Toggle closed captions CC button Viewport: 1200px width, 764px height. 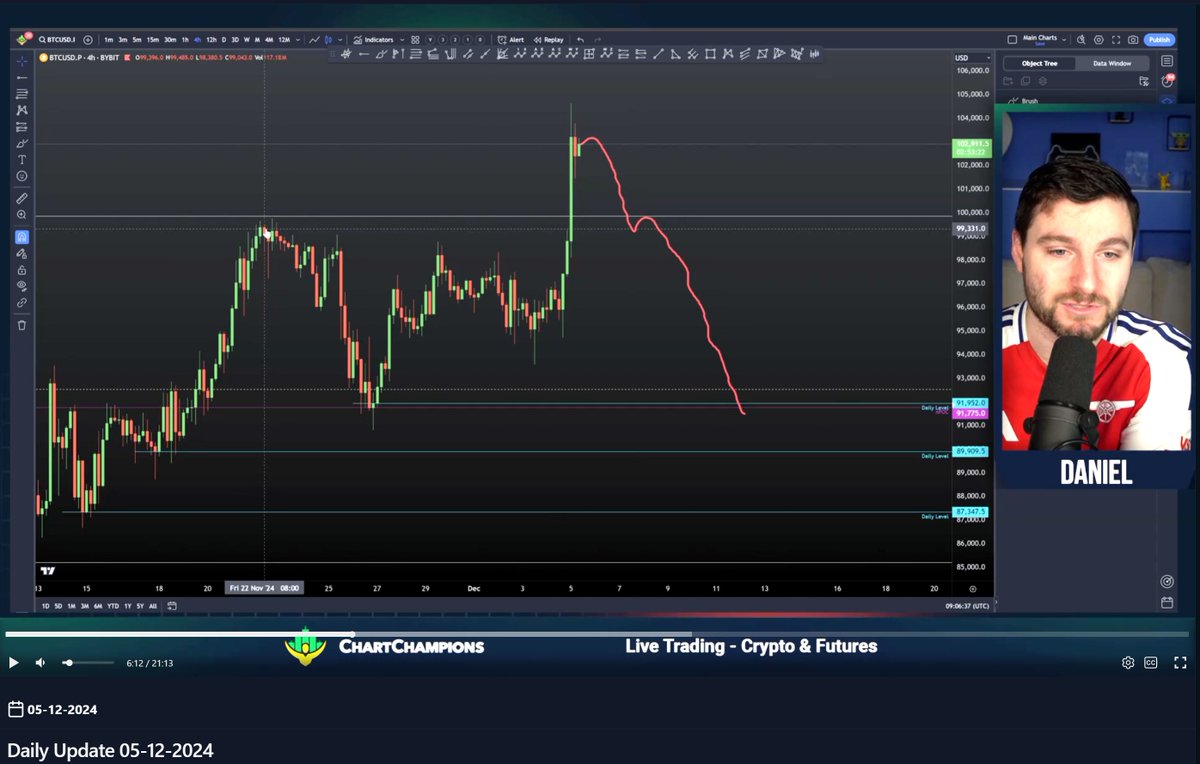tap(1151, 662)
